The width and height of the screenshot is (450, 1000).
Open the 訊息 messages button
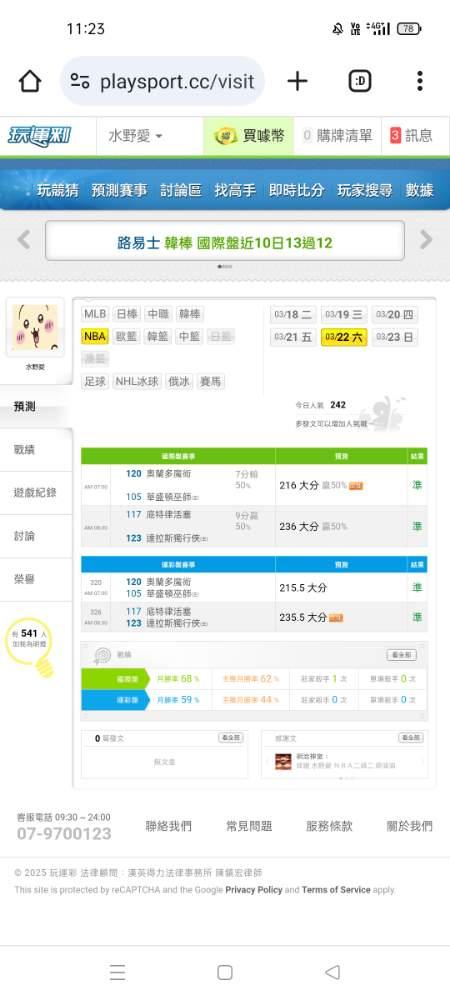(x=411, y=135)
